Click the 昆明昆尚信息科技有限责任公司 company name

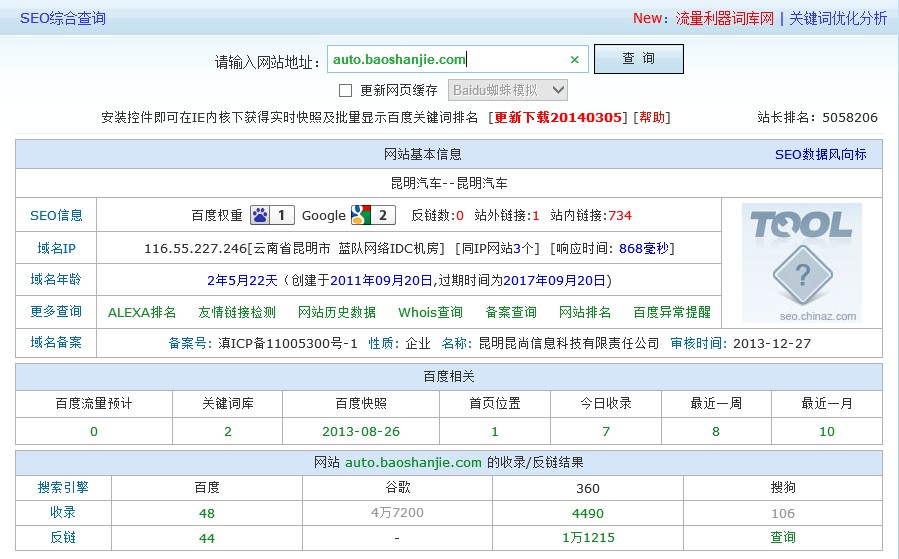(x=569, y=343)
